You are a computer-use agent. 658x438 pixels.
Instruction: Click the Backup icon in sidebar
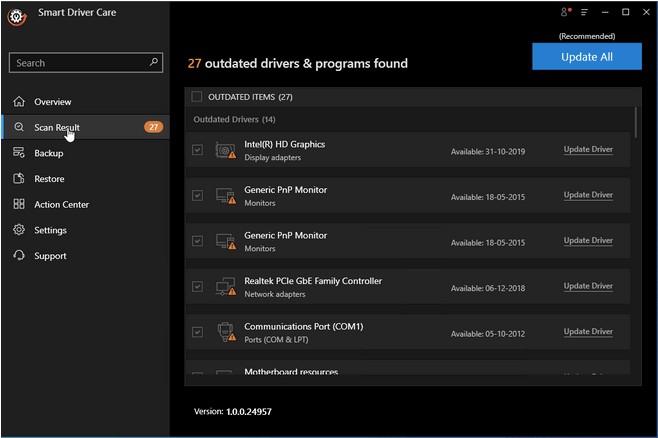point(19,153)
